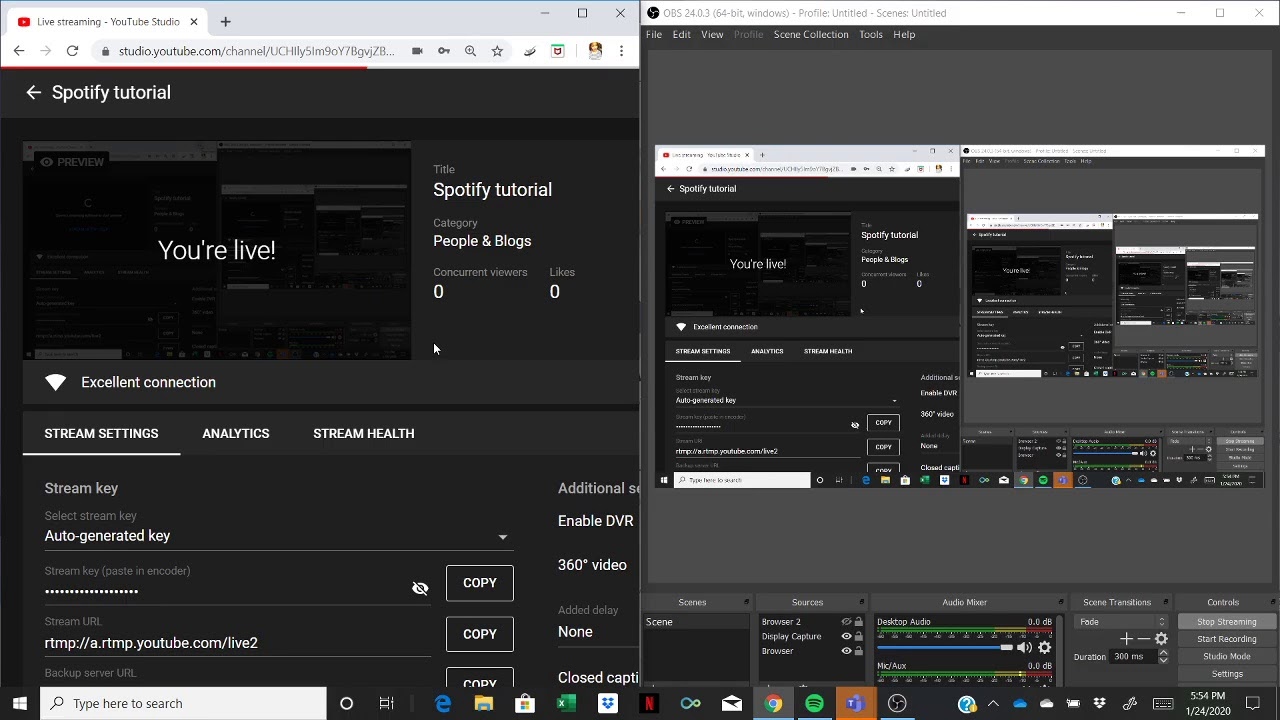Click Stop Streaming in OBS Controls
This screenshot has height=720, width=1280.
[x=1226, y=622]
